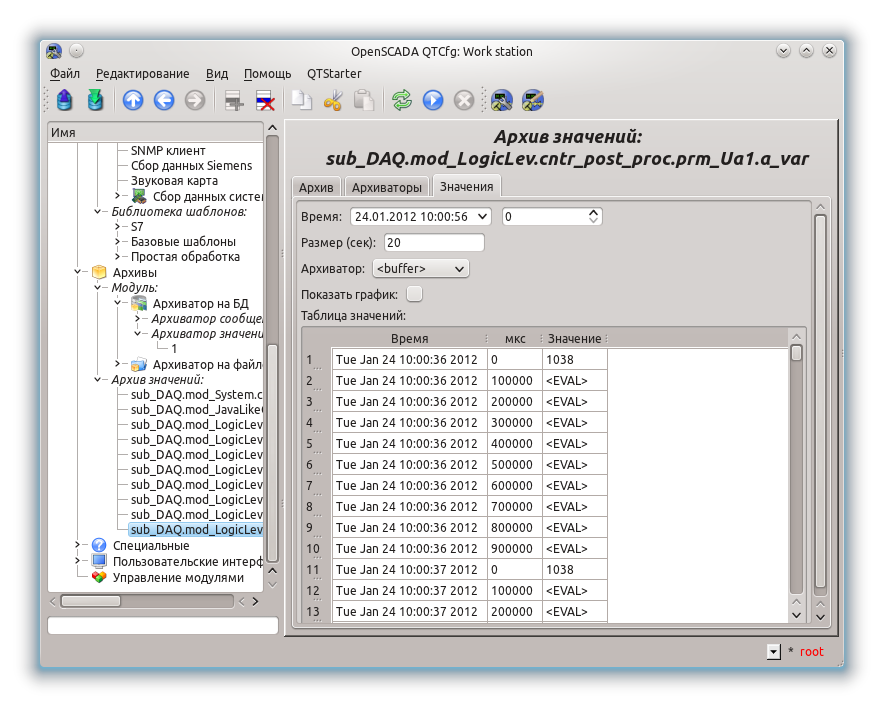884x707 pixels.
Task: Click the save to database icon
Action: 95,100
